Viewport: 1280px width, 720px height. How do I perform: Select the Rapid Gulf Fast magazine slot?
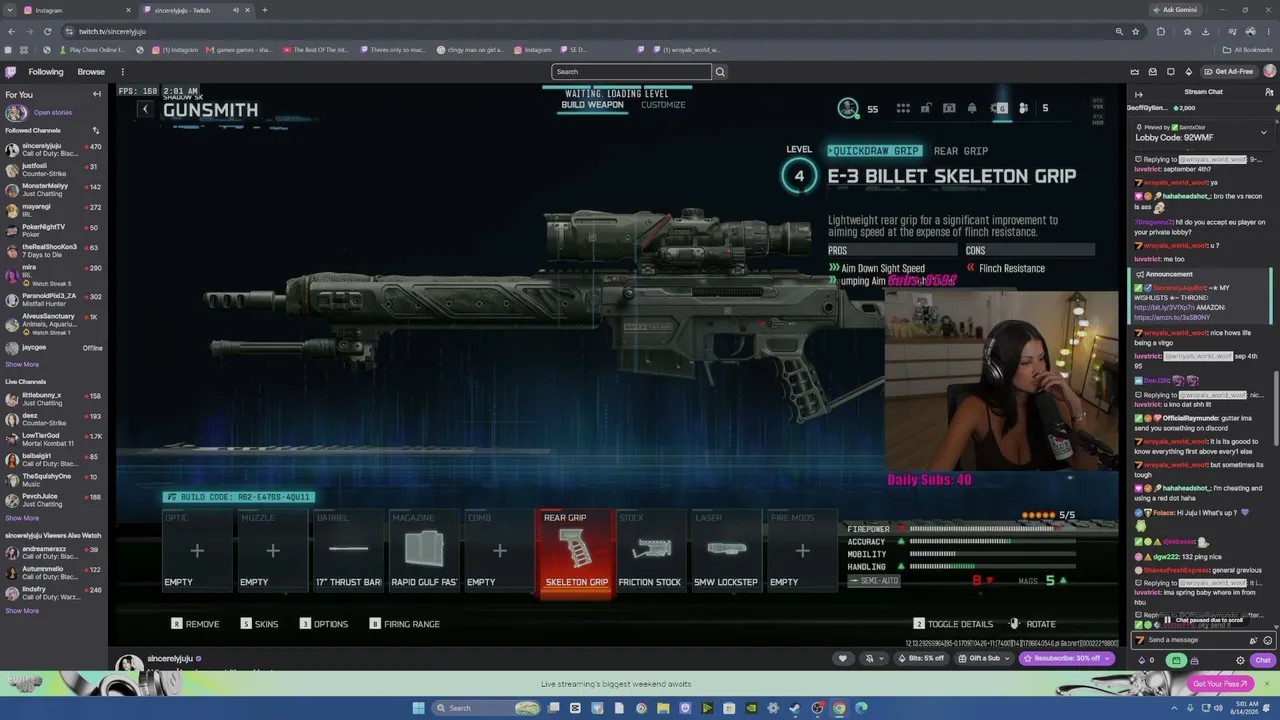click(424, 553)
